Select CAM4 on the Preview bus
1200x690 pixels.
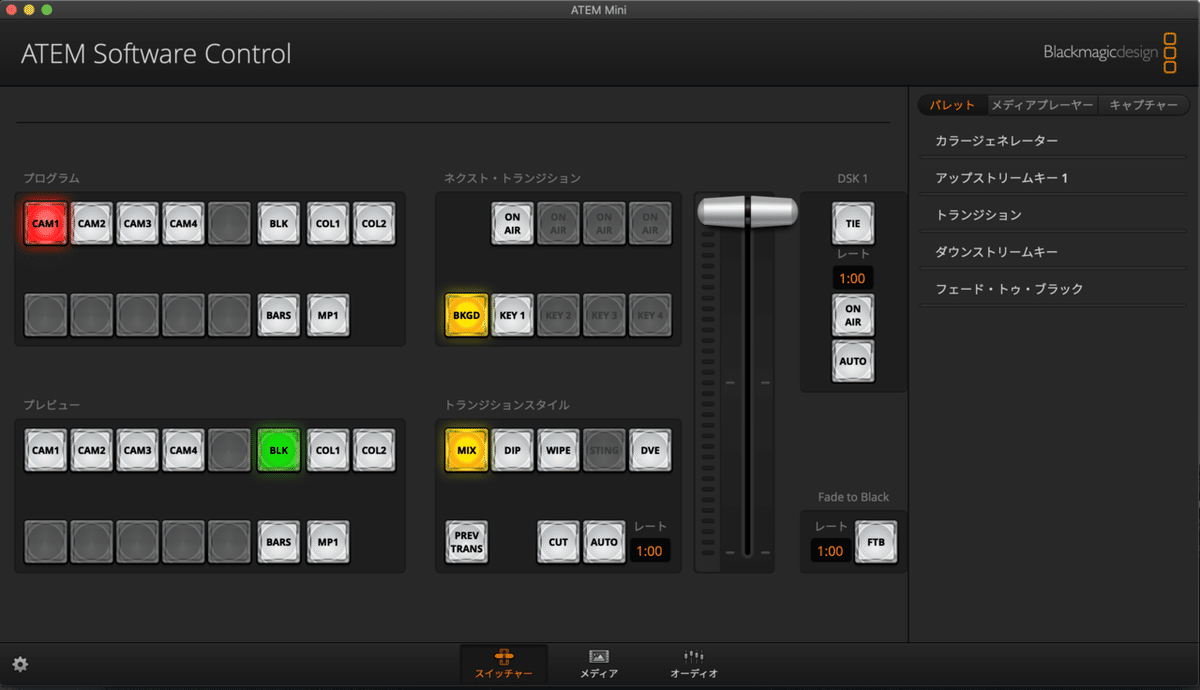(184, 450)
